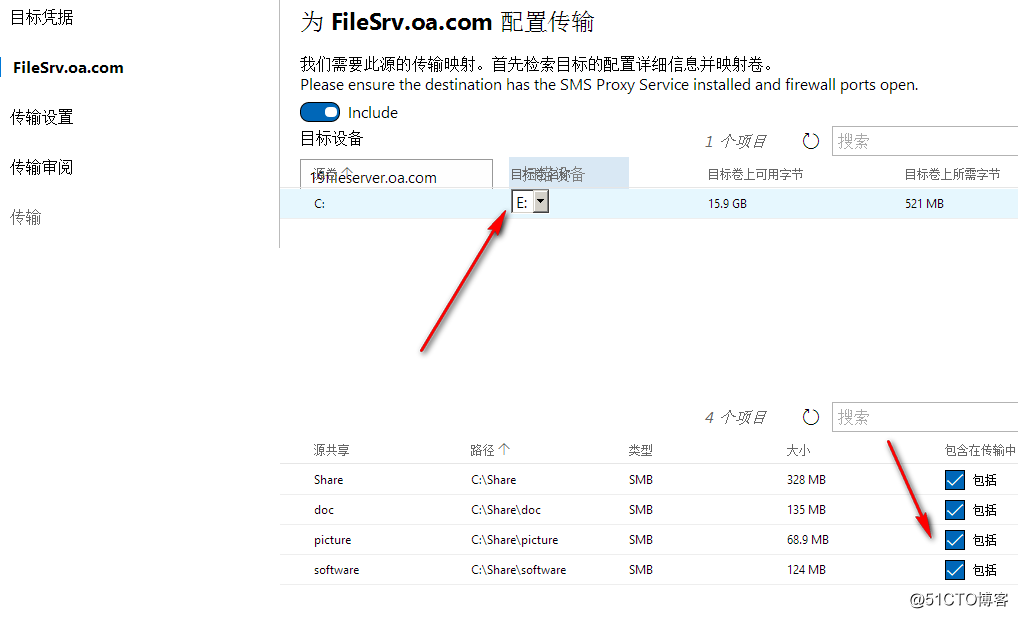
Task: Click the 135 MB size cell
Action: pos(806,510)
